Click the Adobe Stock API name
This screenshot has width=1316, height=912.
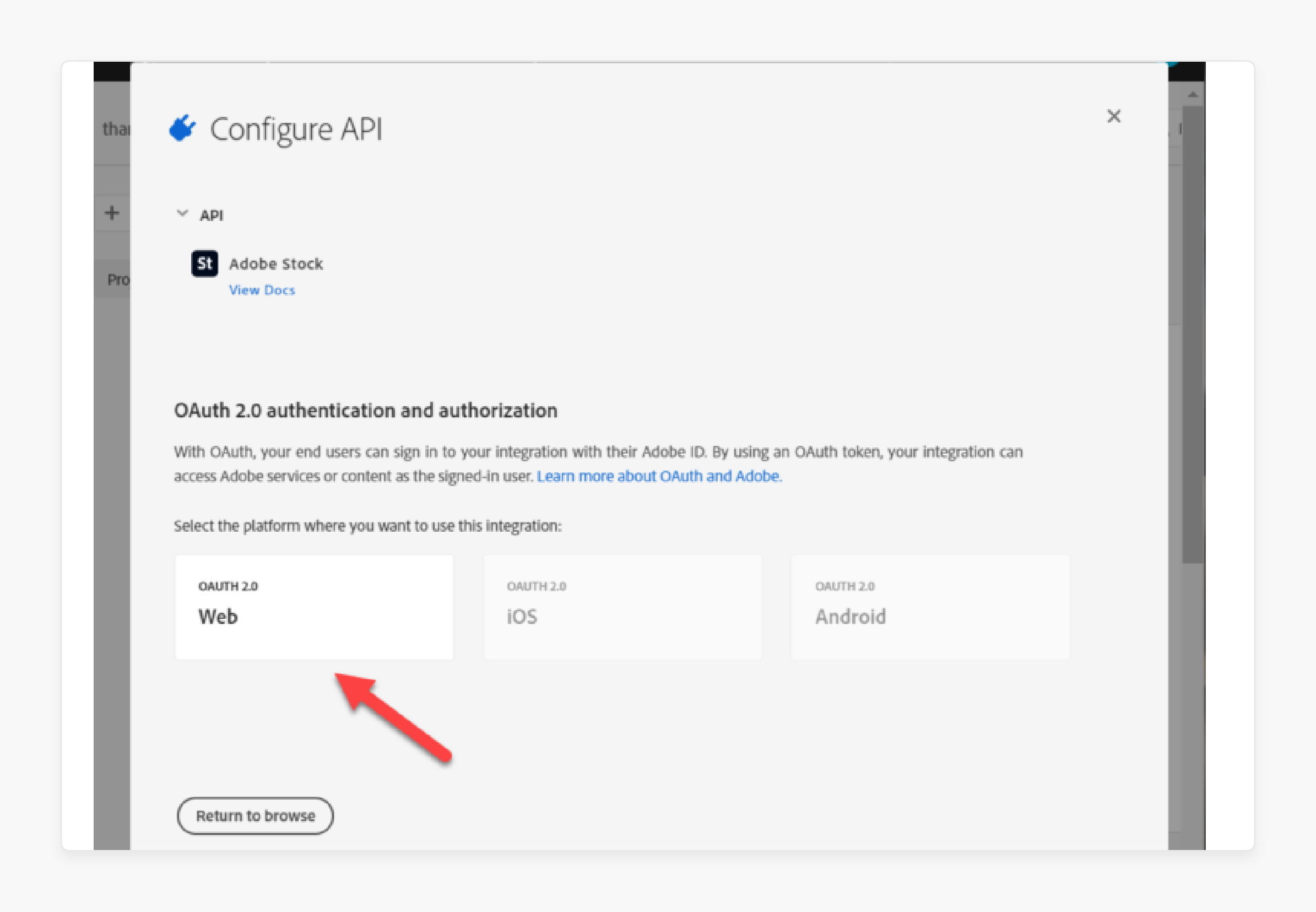click(276, 264)
